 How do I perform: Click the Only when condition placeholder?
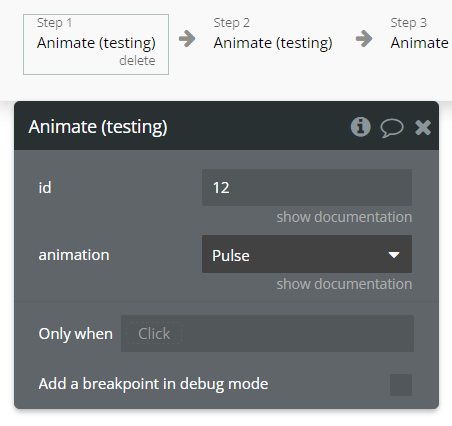click(x=154, y=333)
